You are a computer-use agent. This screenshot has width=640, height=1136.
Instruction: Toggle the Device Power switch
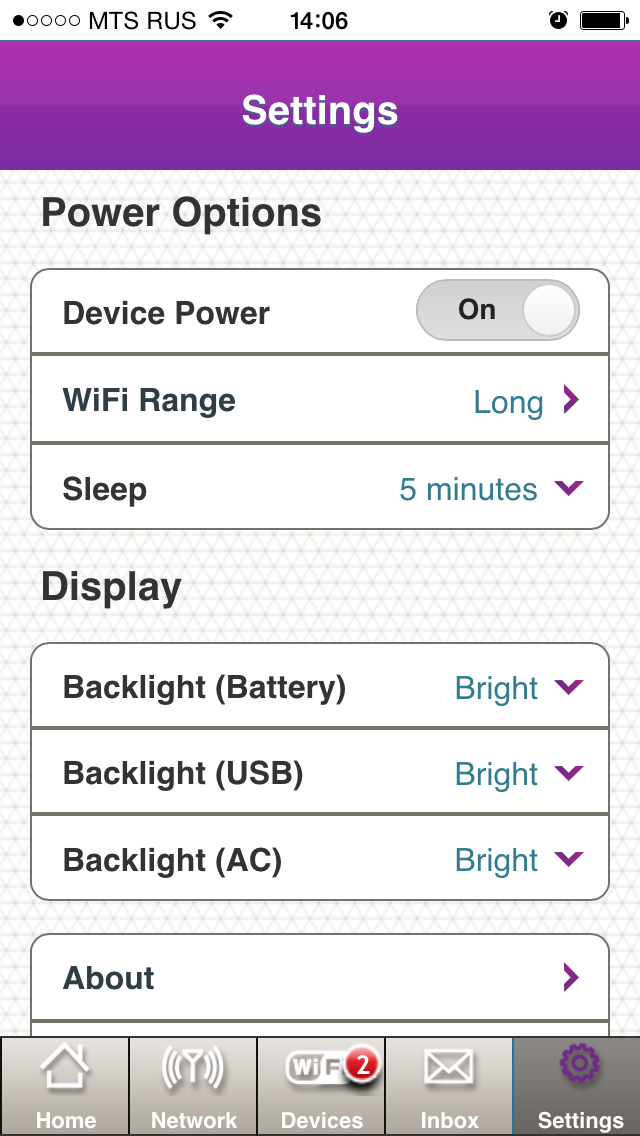497,311
